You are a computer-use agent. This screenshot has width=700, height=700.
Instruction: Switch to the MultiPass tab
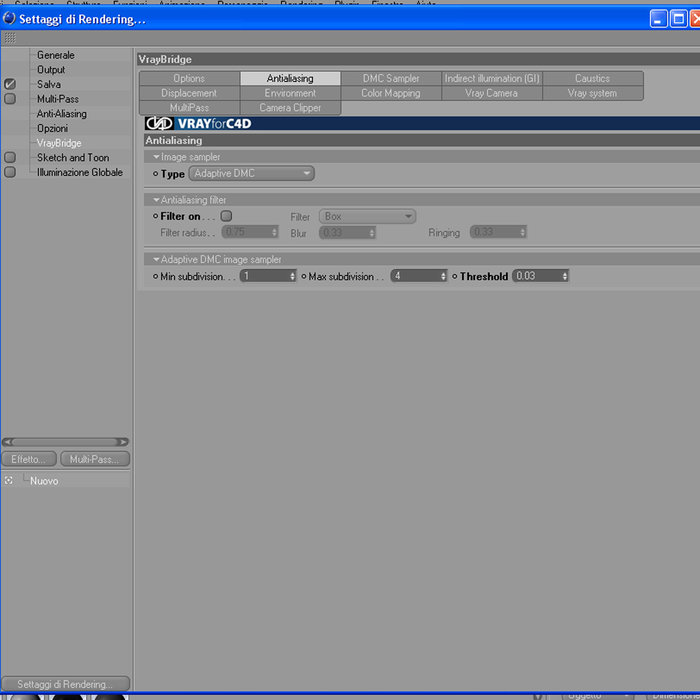pyautogui.click(x=189, y=108)
